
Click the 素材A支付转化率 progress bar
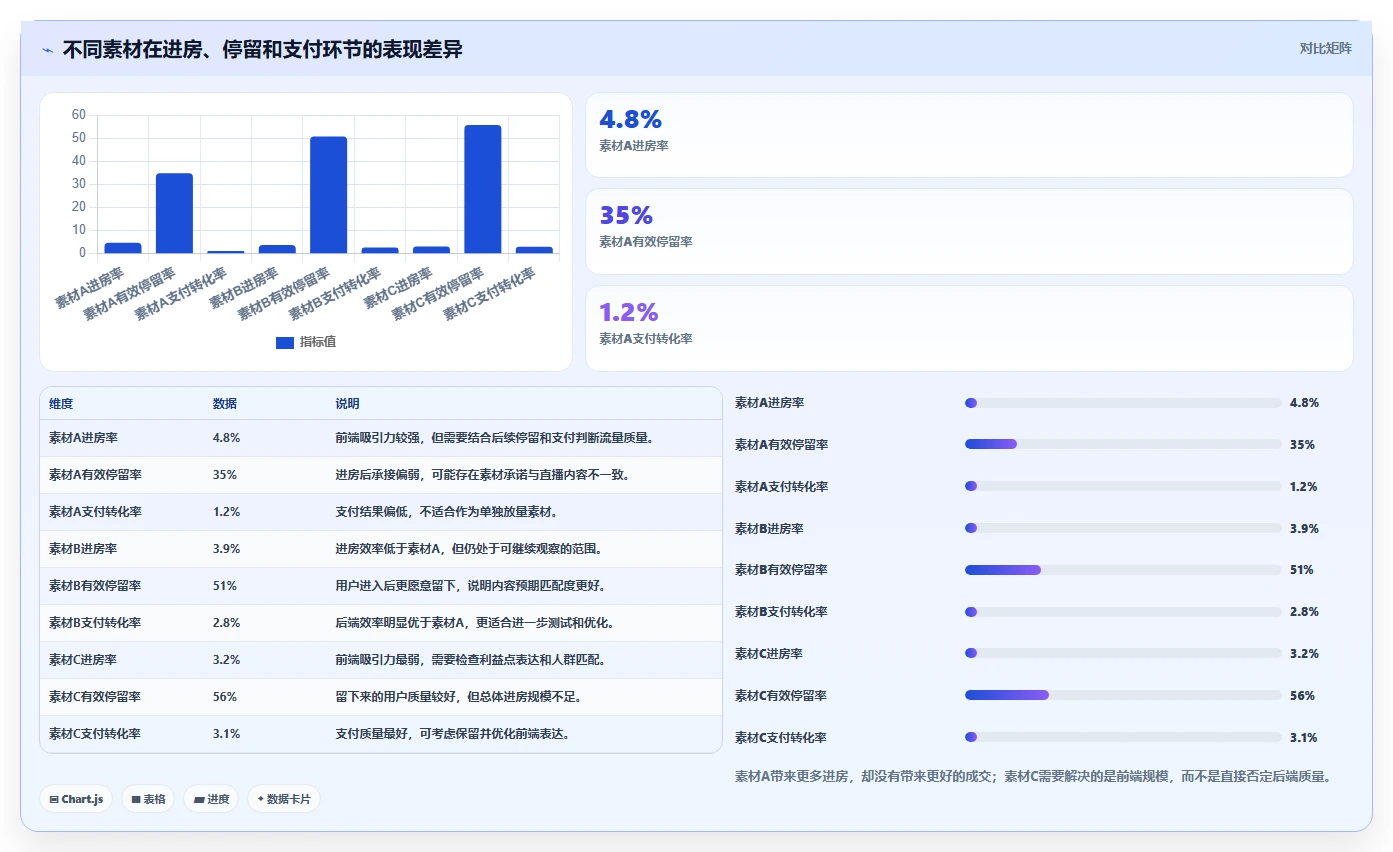click(1123, 486)
